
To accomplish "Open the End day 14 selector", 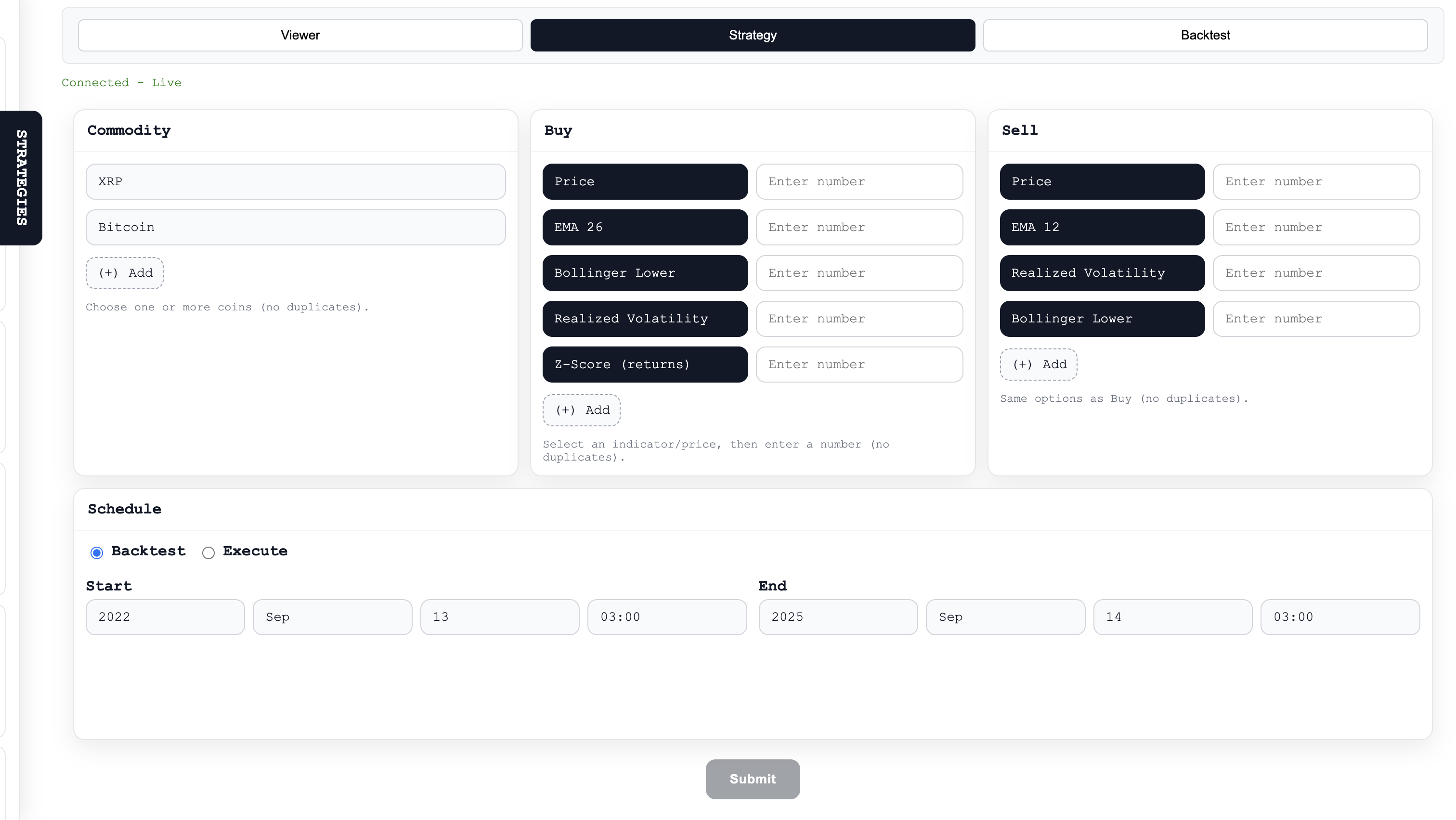I will [x=1172, y=617].
